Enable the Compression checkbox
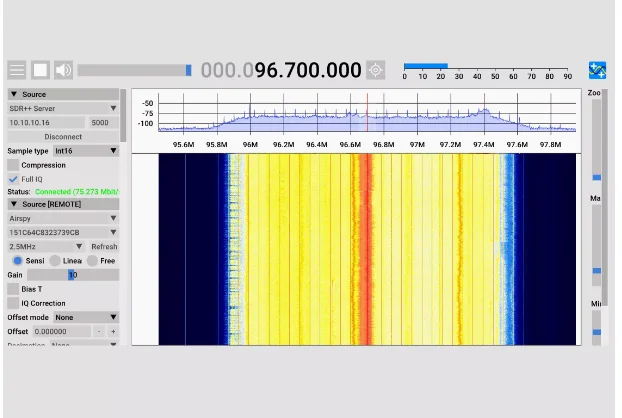Image resolution: width=622 pixels, height=418 pixels. pyautogui.click(x=13, y=165)
